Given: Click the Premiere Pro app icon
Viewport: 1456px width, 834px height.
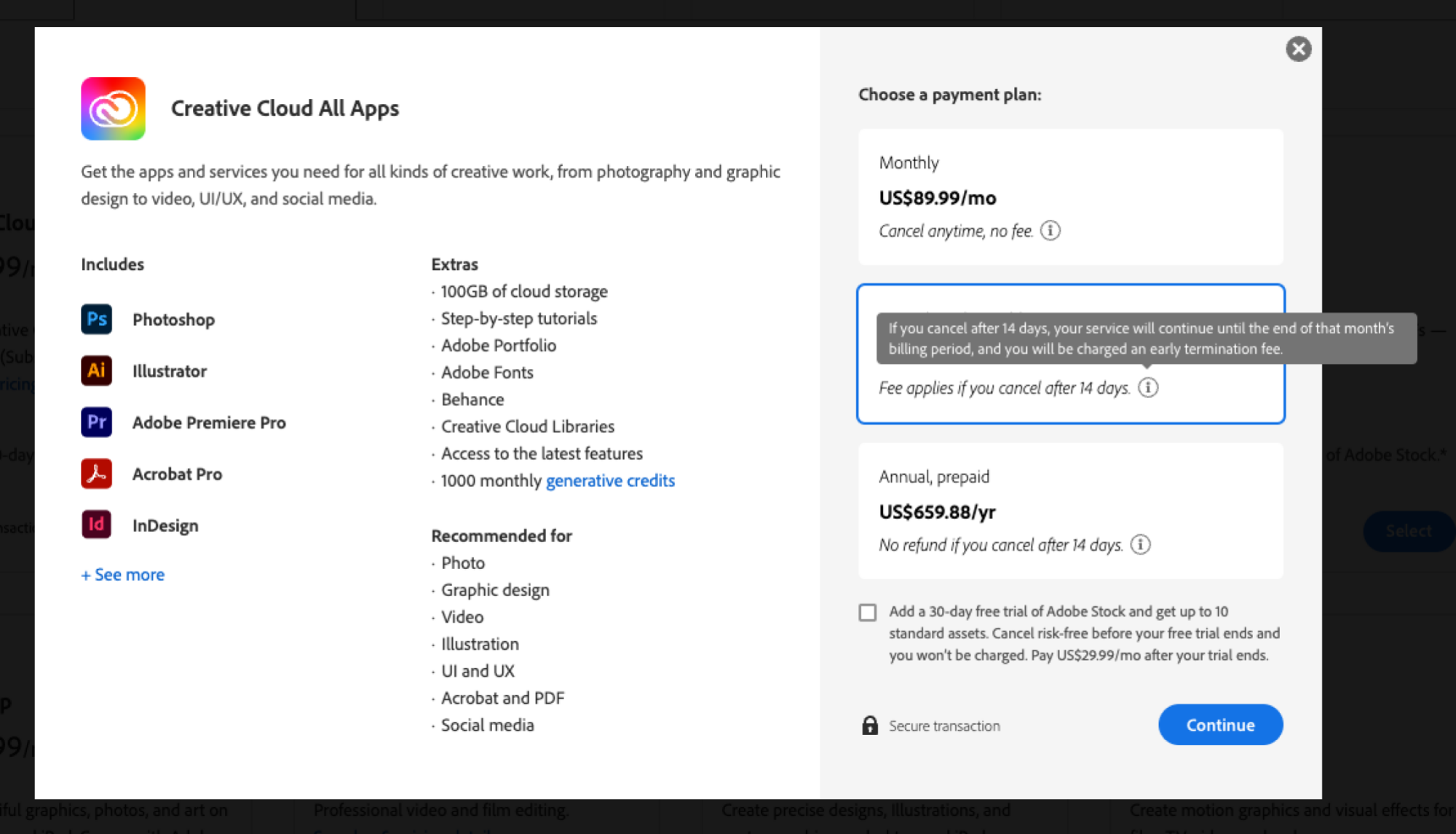Looking at the screenshot, I should 96,422.
